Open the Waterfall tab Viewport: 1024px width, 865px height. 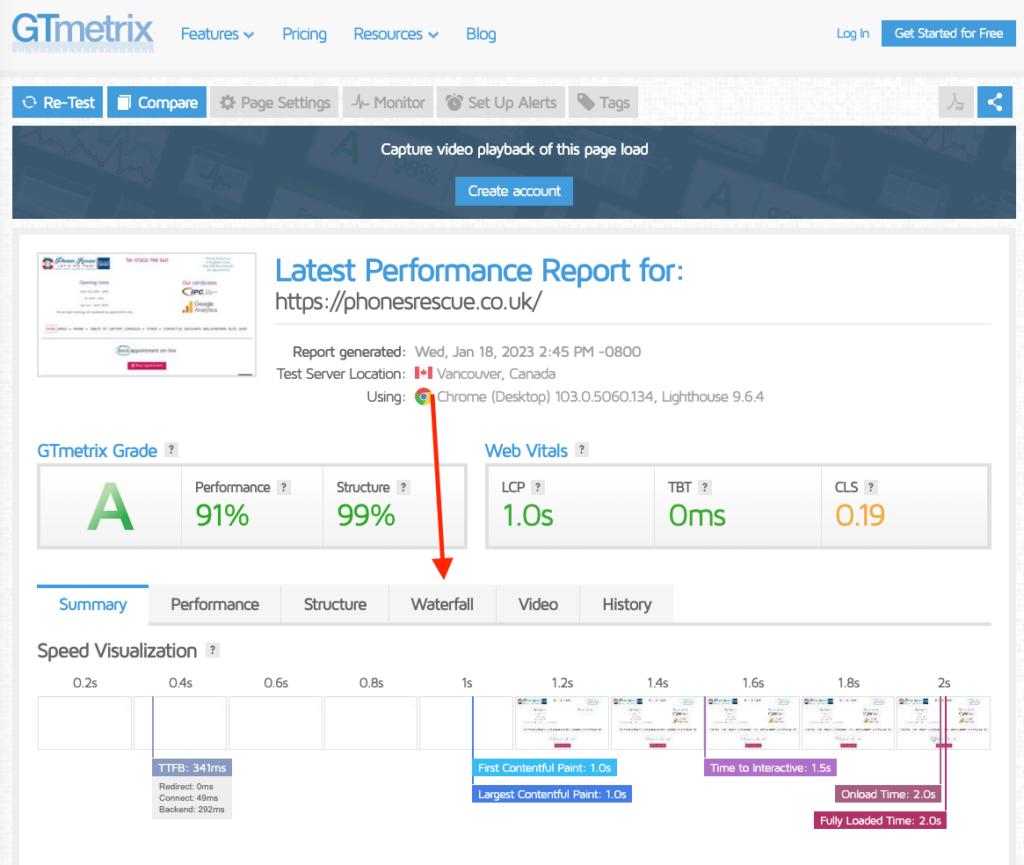coord(442,605)
